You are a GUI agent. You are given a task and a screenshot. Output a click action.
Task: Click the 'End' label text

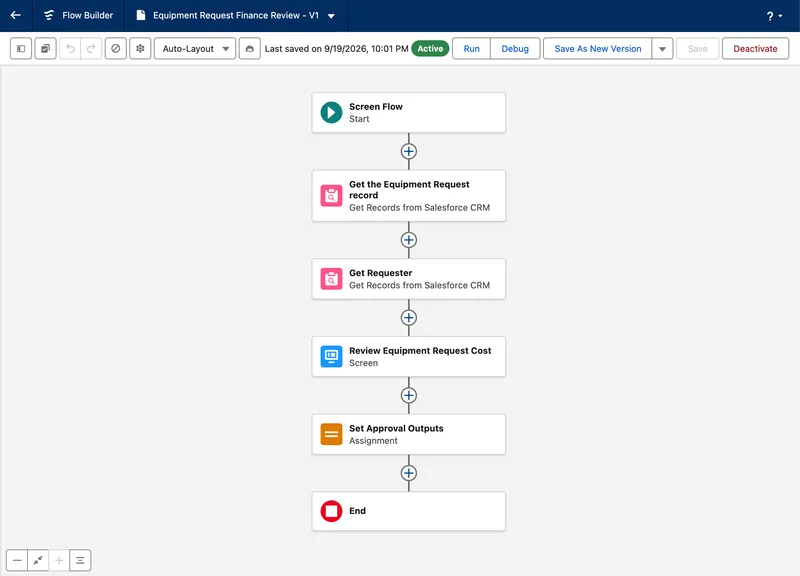(357, 511)
